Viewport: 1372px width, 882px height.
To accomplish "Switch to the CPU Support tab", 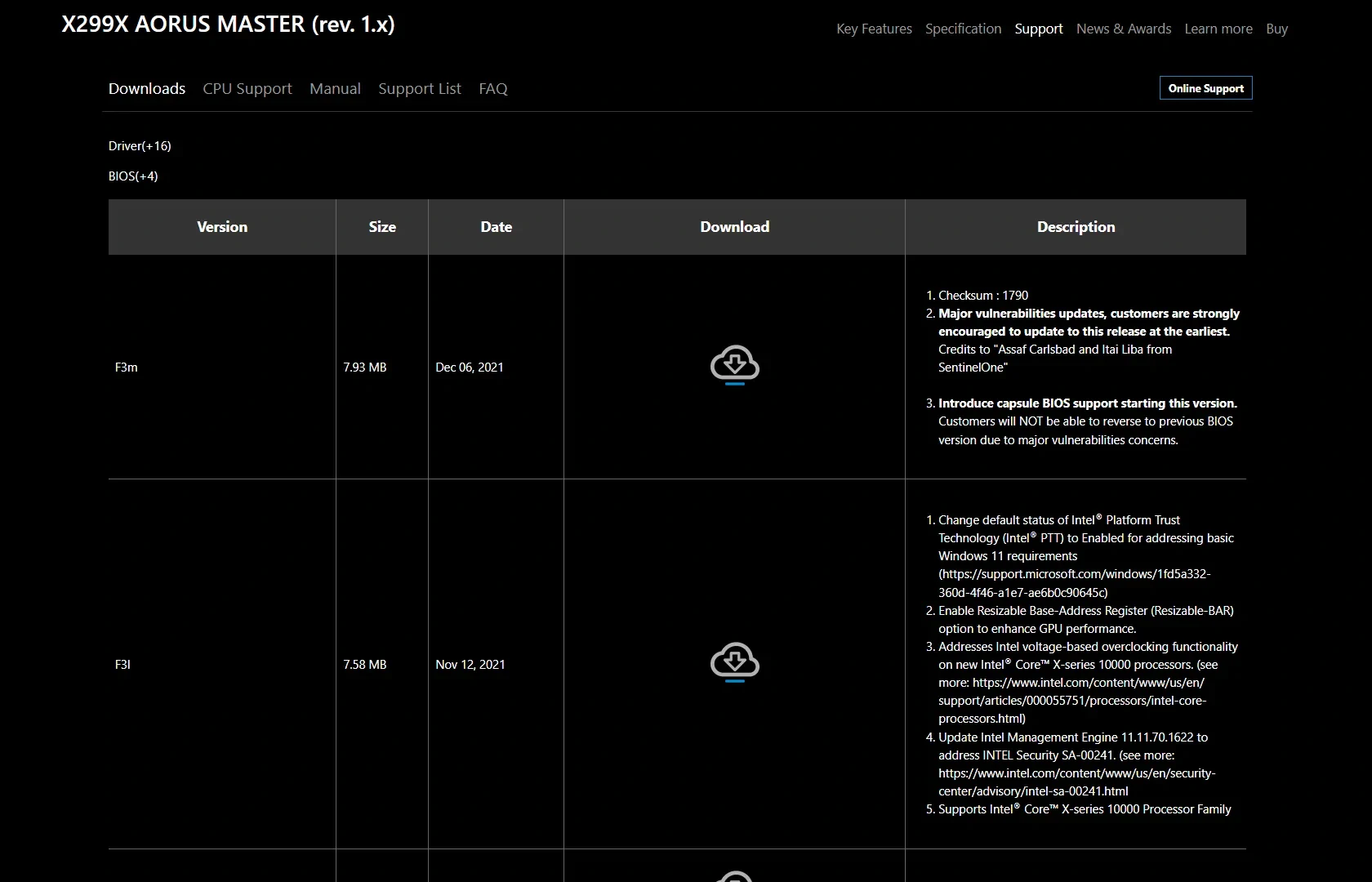I will coord(247,88).
